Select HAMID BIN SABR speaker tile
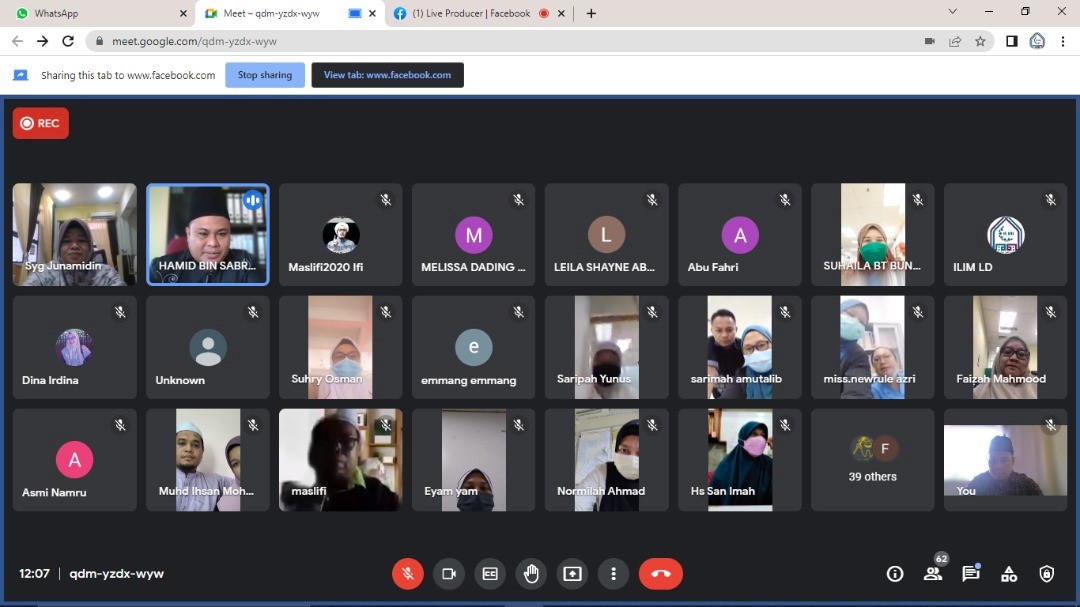Image resolution: width=1080 pixels, height=607 pixels. 207,234
